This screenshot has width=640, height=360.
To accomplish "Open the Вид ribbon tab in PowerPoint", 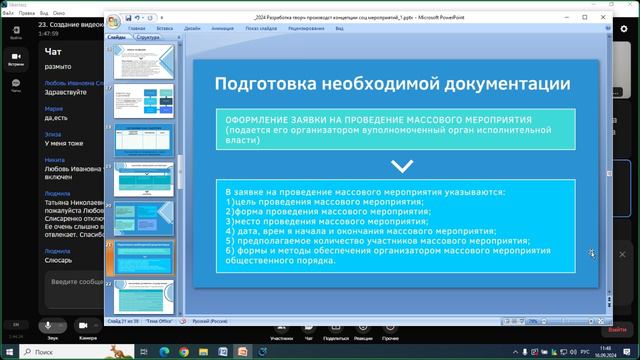I will tap(339, 29).
